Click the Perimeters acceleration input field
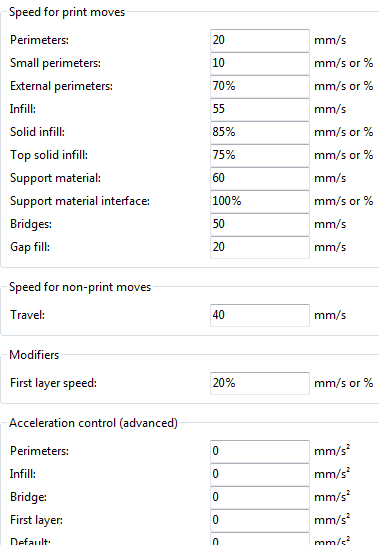379x545 pixels. (x=260, y=451)
